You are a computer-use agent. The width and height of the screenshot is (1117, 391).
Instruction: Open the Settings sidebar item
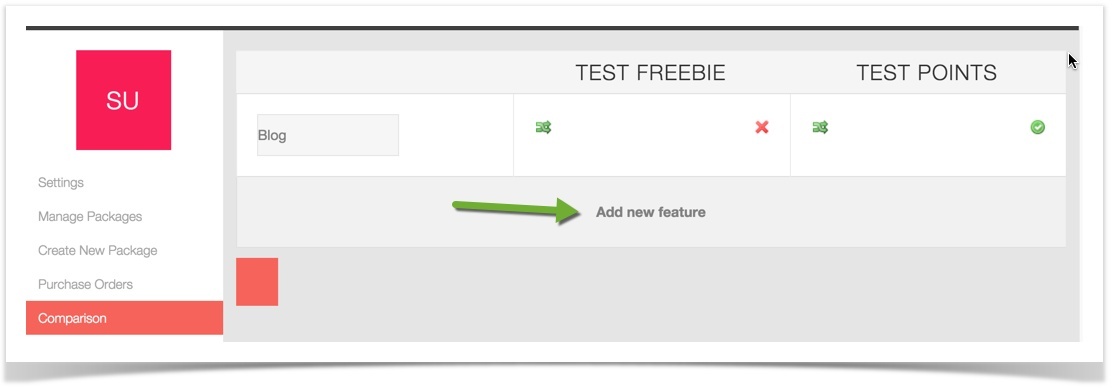click(61, 182)
